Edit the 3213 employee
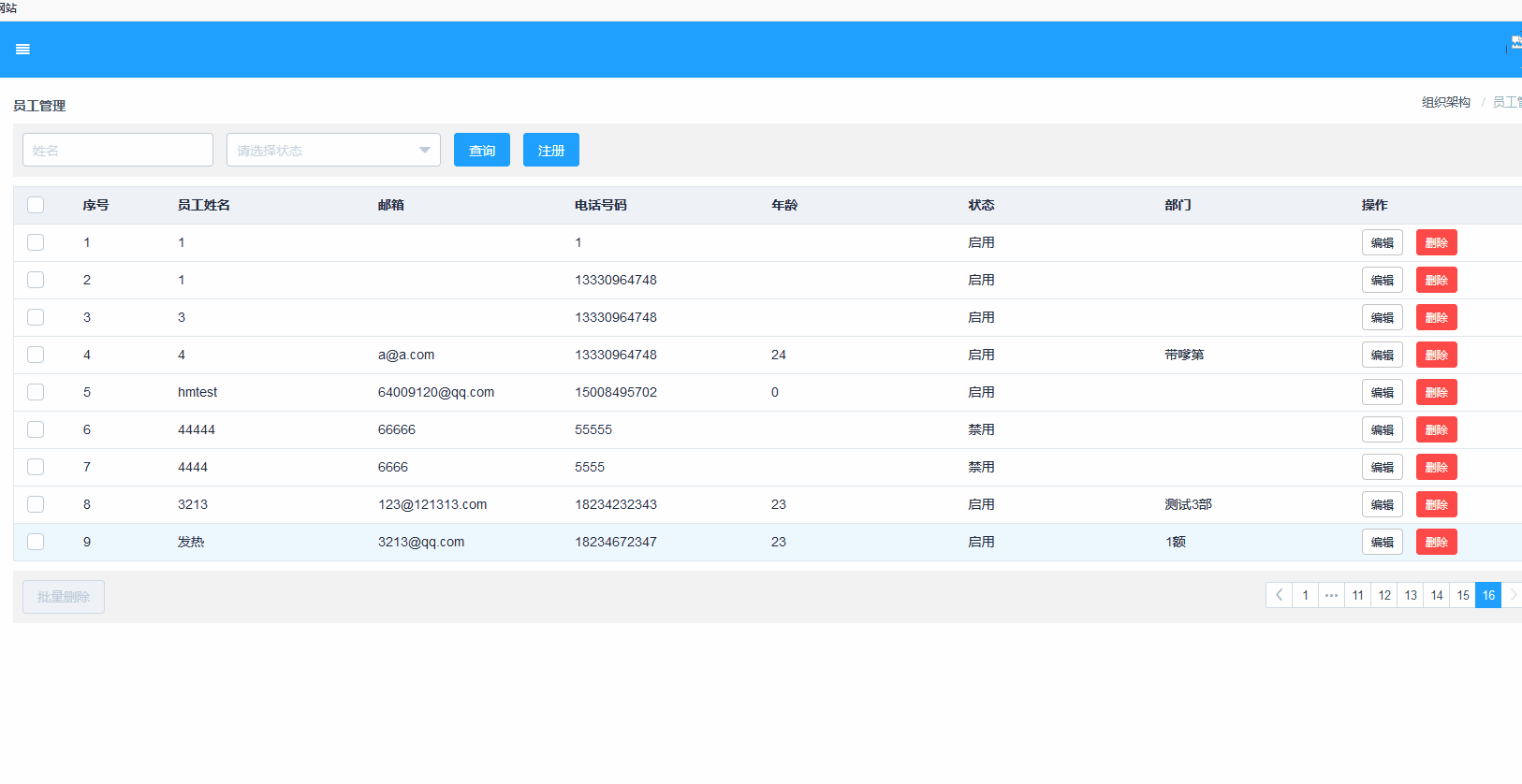 pyautogui.click(x=1383, y=504)
